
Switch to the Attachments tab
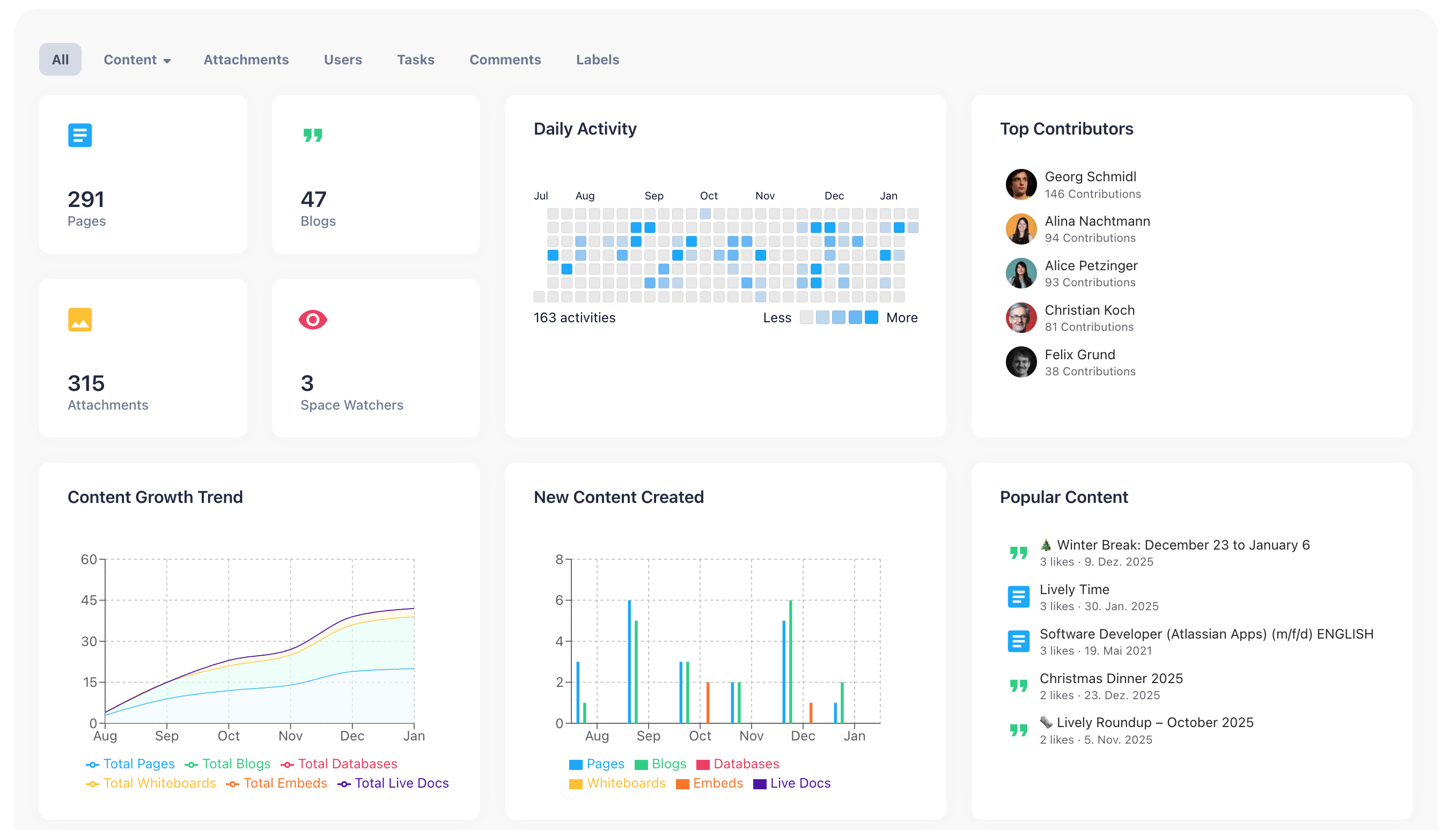coord(246,60)
